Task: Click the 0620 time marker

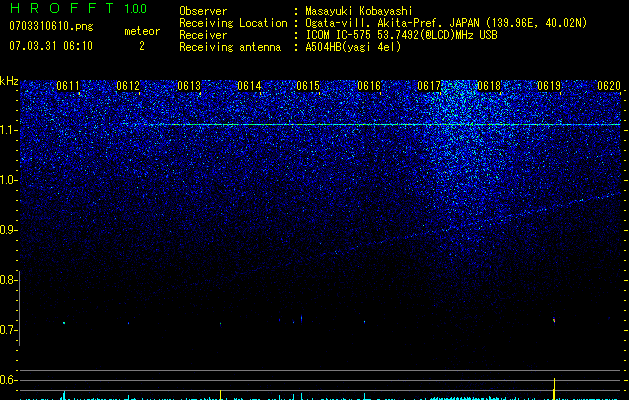Action: pyautogui.click(x=609, y=86)
